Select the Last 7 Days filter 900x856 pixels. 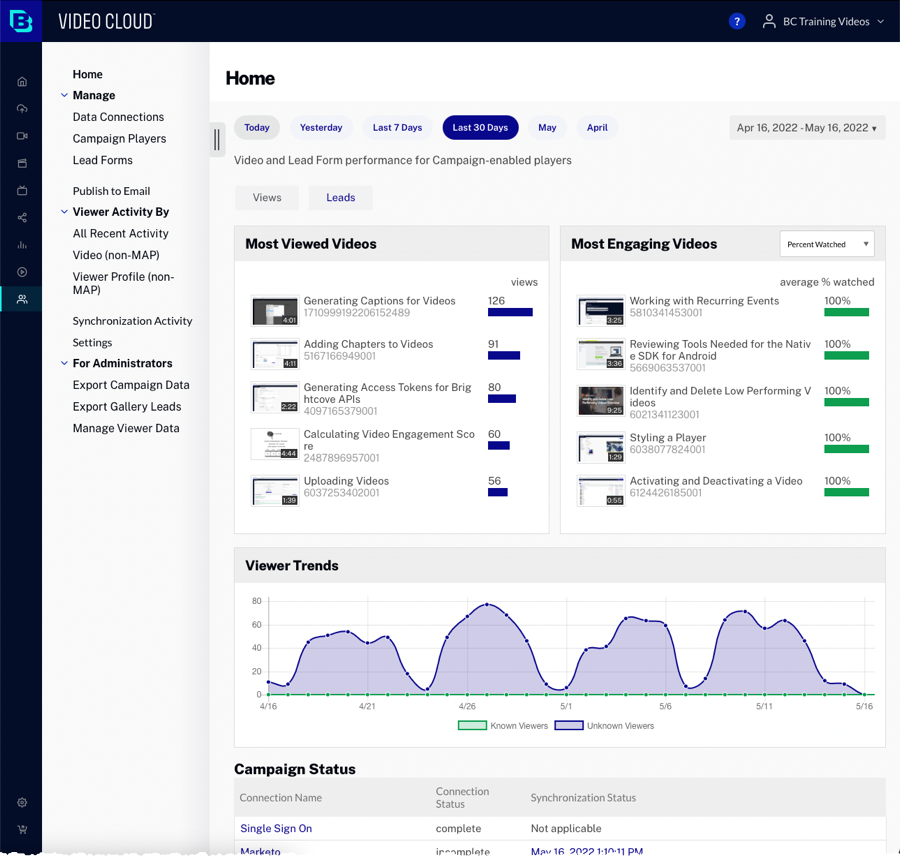coord(397,128)
